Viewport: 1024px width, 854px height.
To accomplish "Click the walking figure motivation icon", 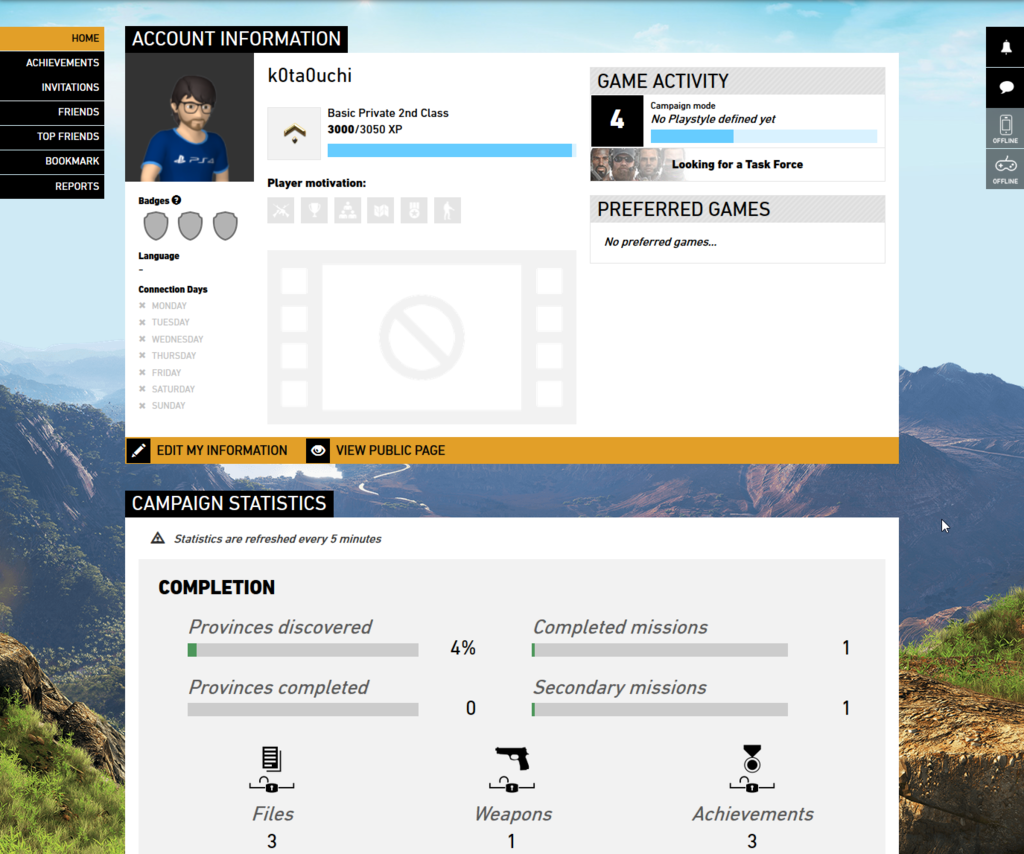I will click(447, 210).
